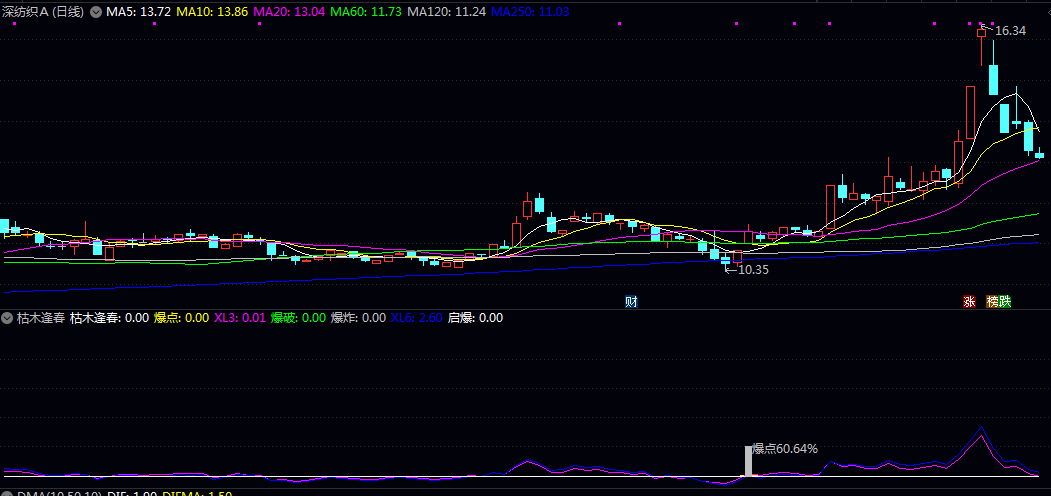Select the MA60: 11.73 label
This screenshot has width=1051, height=496.
point(366,12)
